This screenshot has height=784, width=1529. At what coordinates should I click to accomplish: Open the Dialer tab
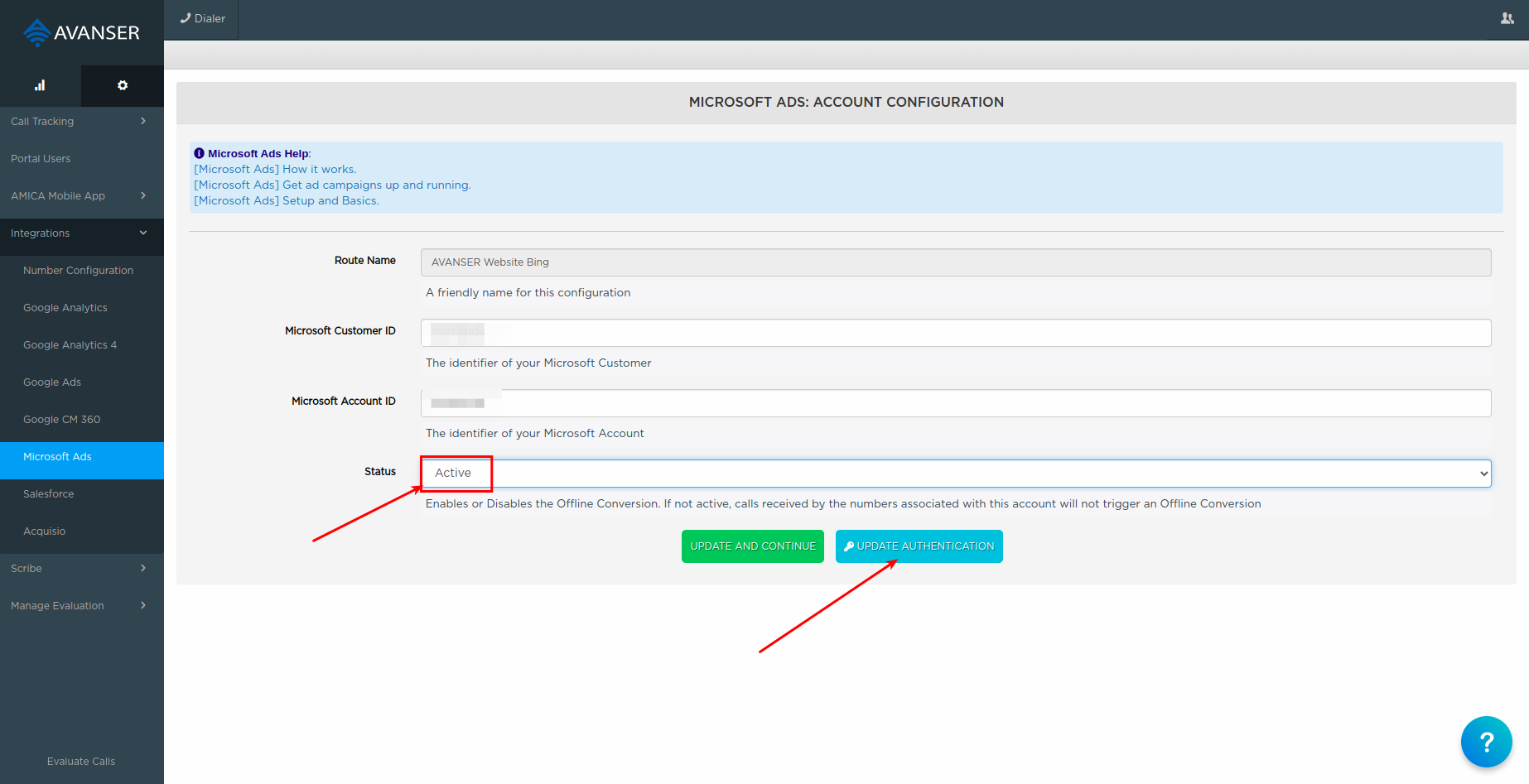pos(202,18)
